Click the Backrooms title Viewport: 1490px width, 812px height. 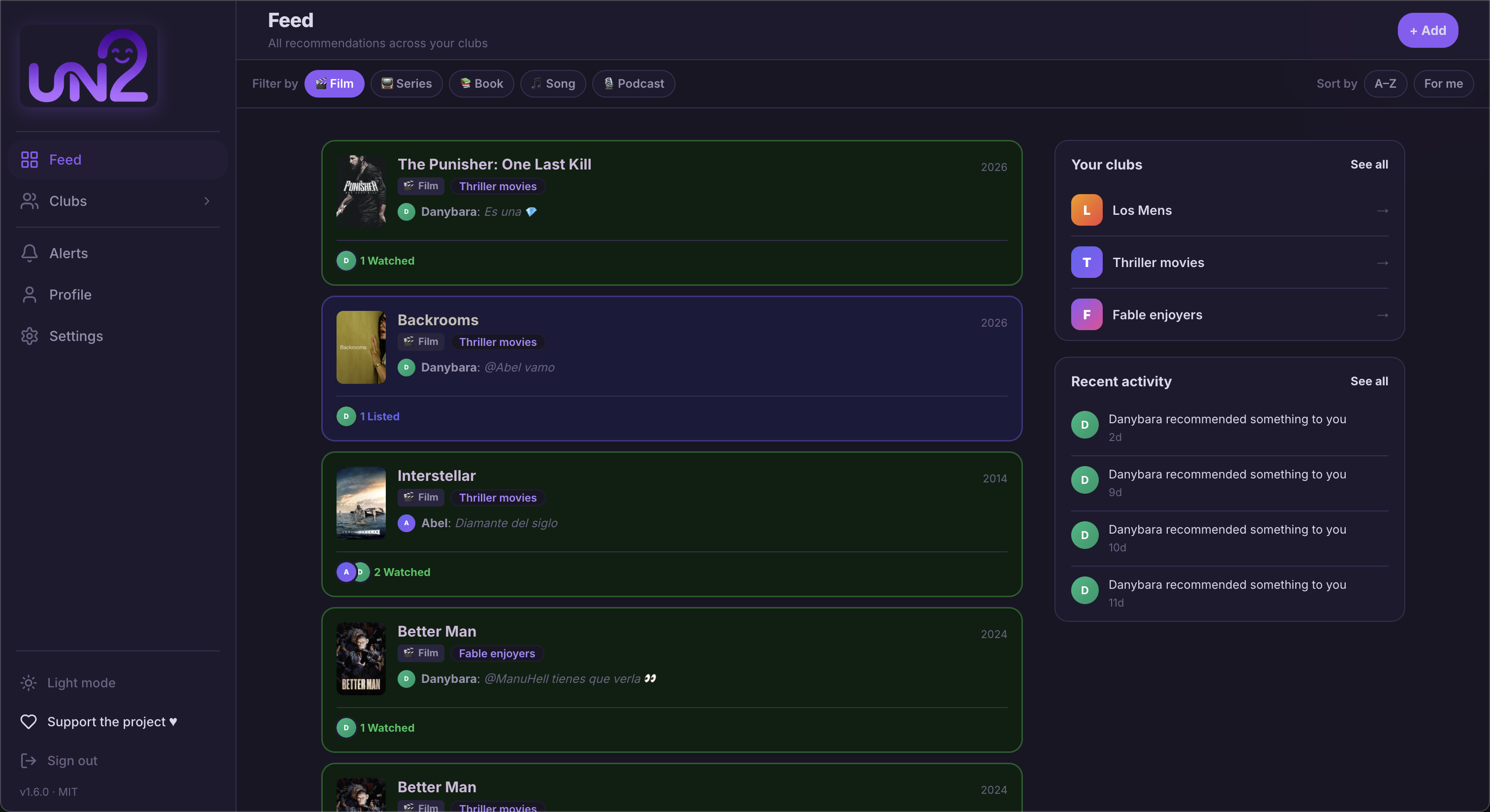[x=438, y=320]
